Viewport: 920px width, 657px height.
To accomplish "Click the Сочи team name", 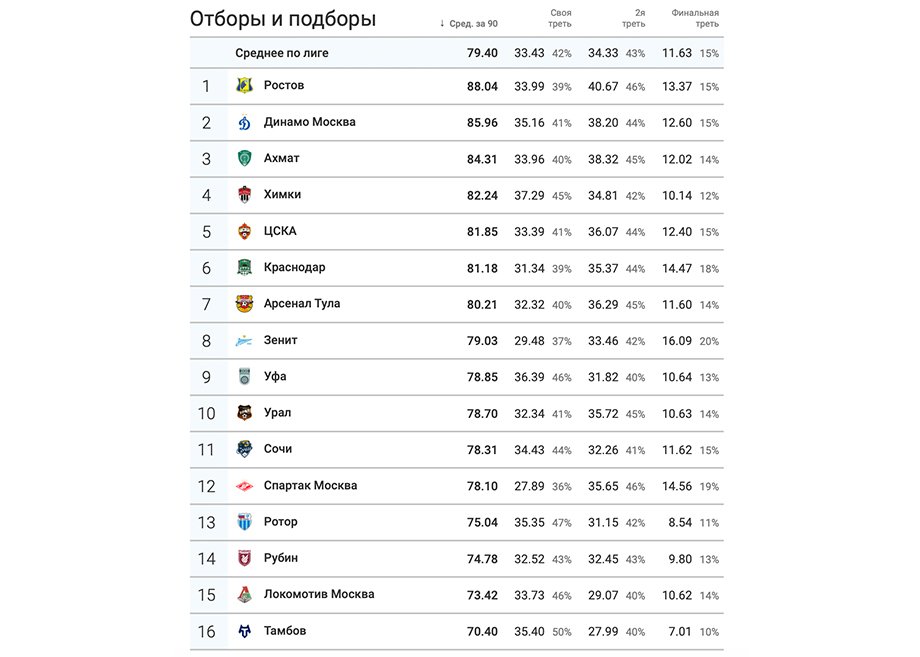I will point(278,449).
